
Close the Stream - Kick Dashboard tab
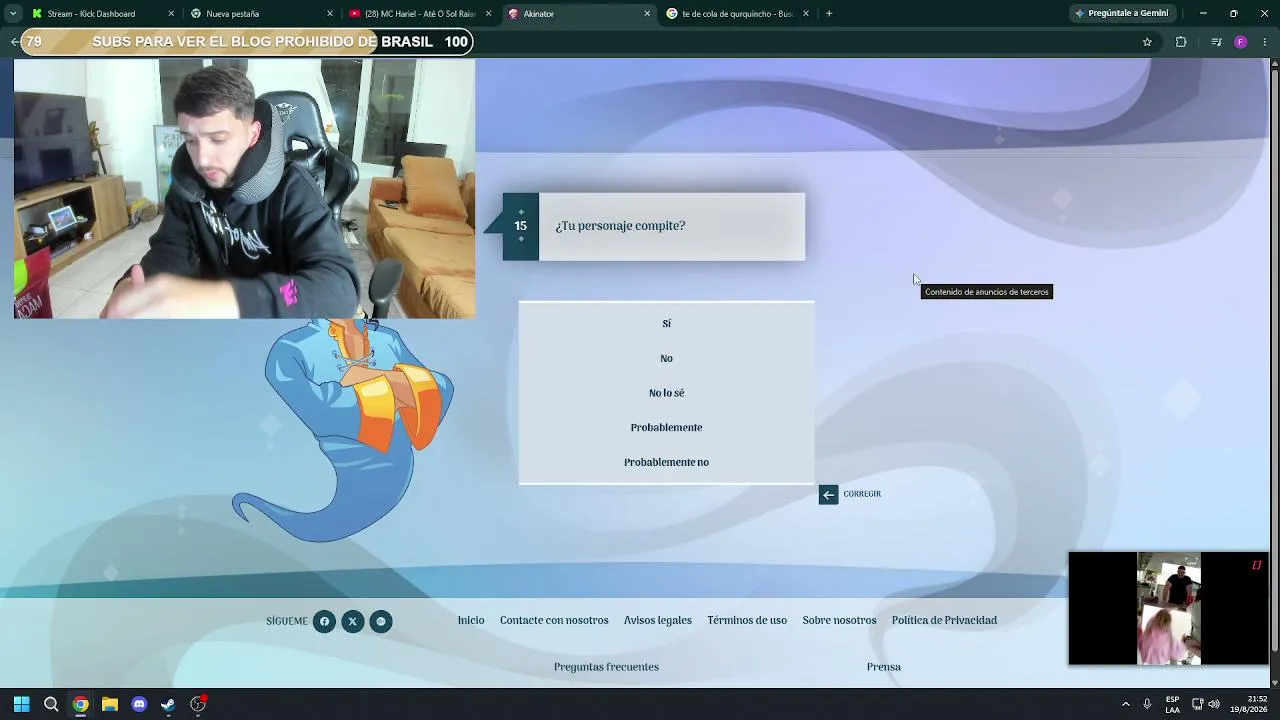click(x=171, y=14)
